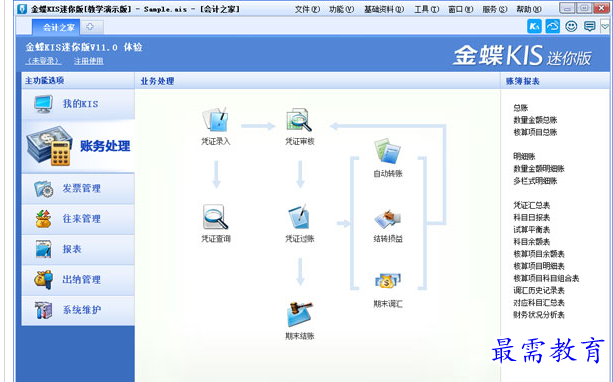Add a new tab with plus button
Screen dimensions: 613x382
point(90,27)
